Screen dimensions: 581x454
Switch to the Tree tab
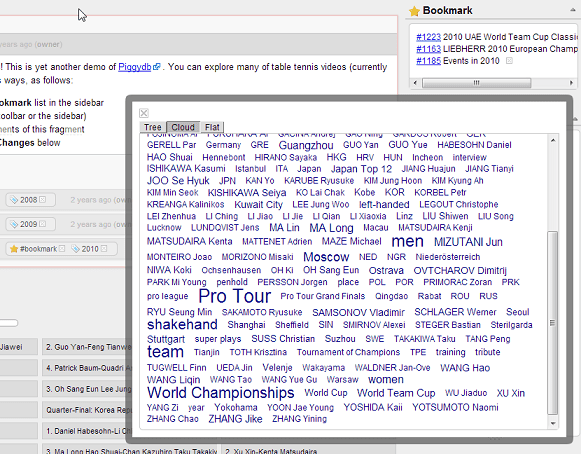[x=153, y=127]
